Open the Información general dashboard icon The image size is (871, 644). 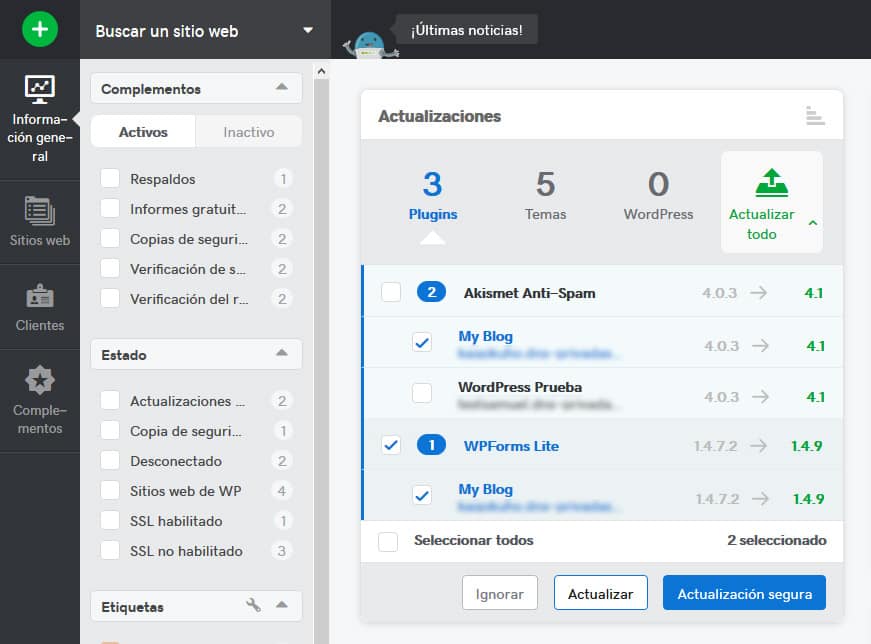click(x=40, y=89)
